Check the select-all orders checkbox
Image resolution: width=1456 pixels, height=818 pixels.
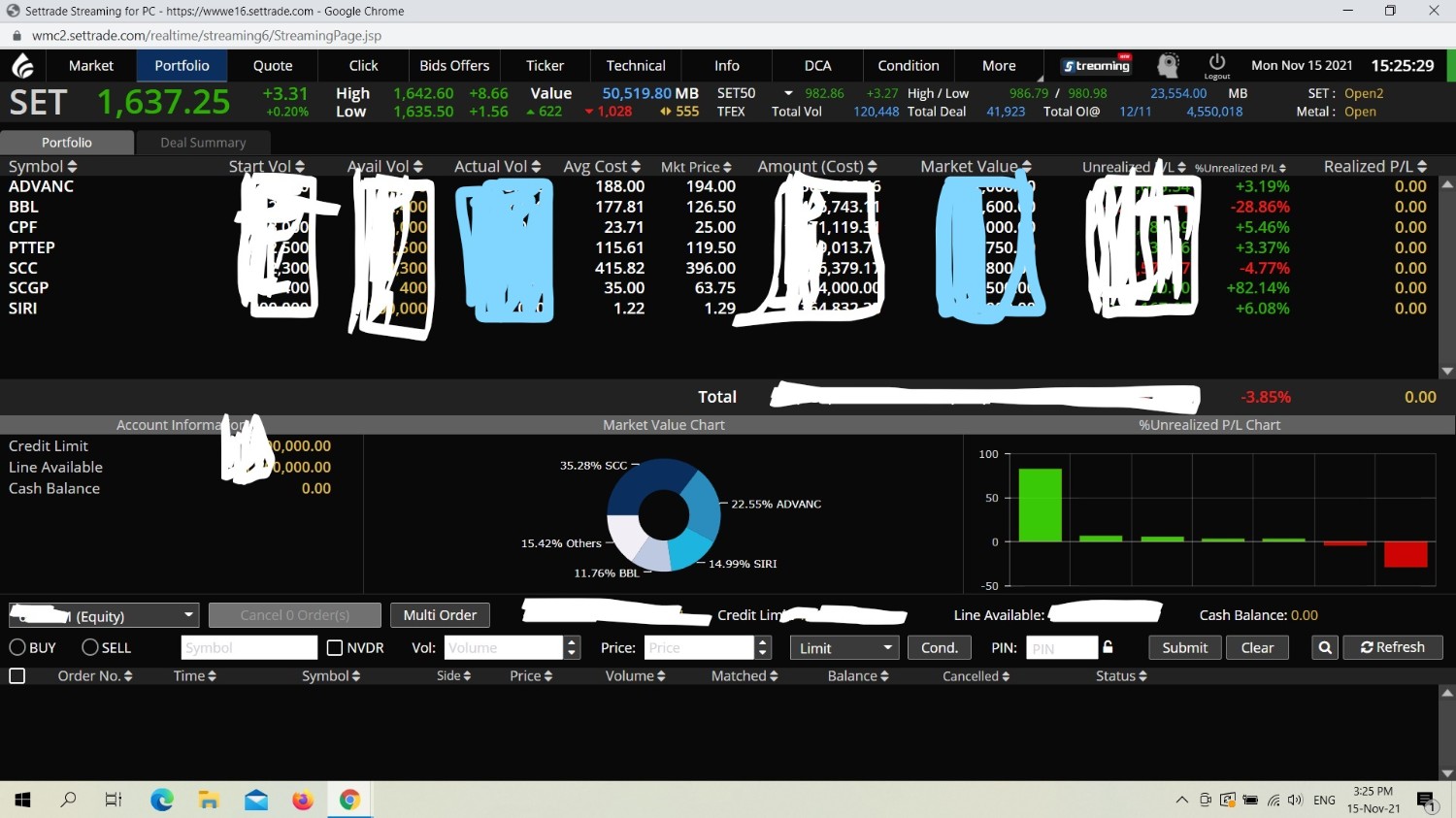(x=17, y=675)
